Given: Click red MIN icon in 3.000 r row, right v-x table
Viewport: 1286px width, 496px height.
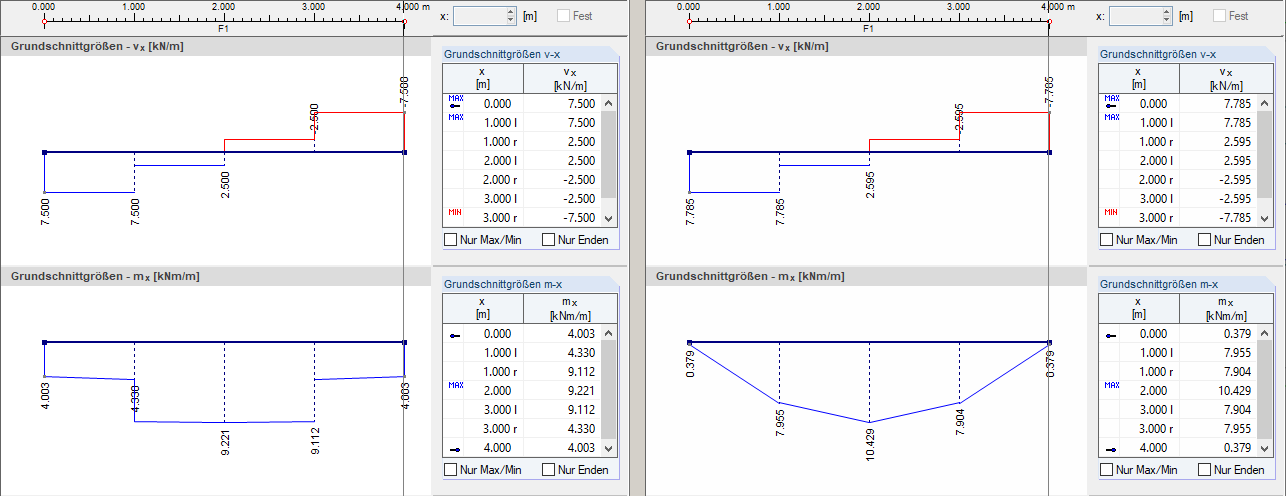Looking at the screenshot, I should click(1111, 212).
